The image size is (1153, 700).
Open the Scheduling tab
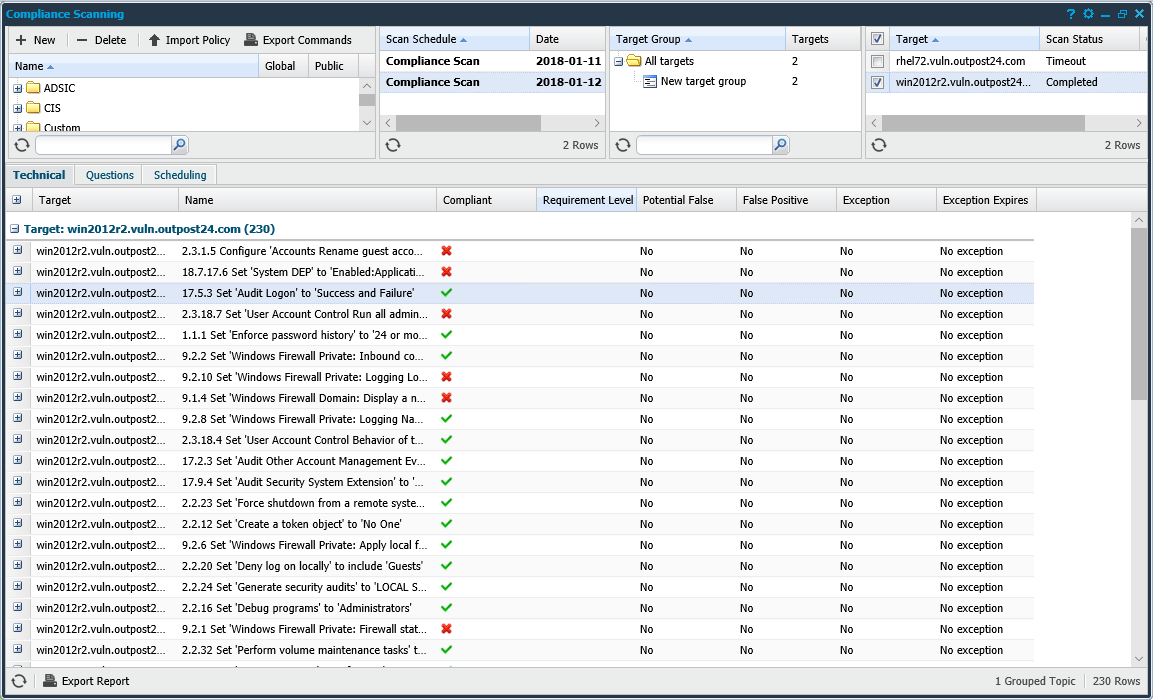click(x=179, y=174)
